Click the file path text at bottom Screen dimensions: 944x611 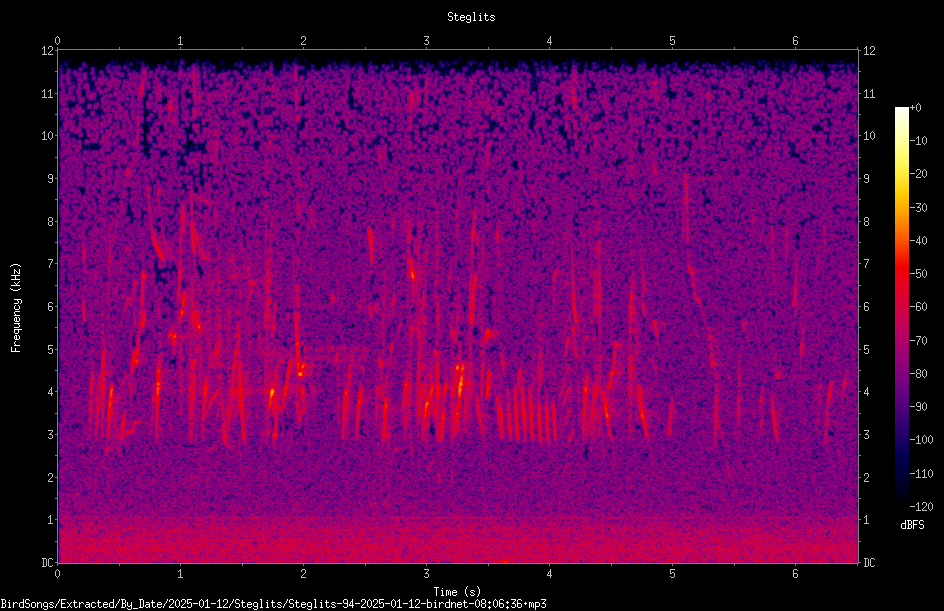click(273, 604)
